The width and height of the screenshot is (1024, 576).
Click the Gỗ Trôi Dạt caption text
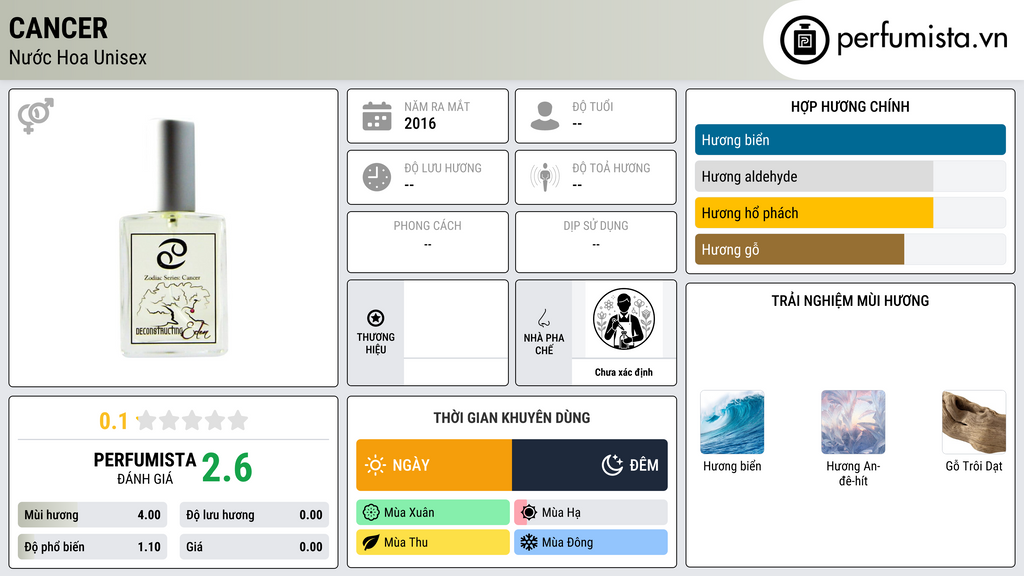click(974, 466)
